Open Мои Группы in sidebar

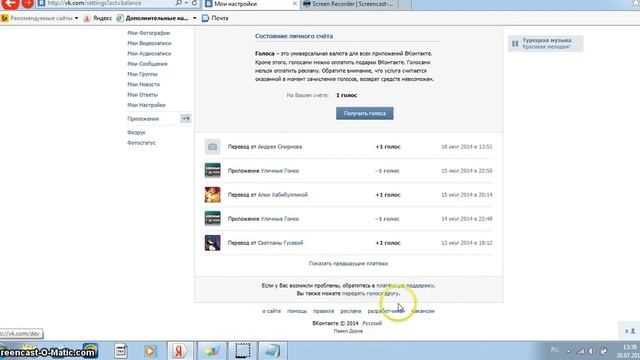142,74
